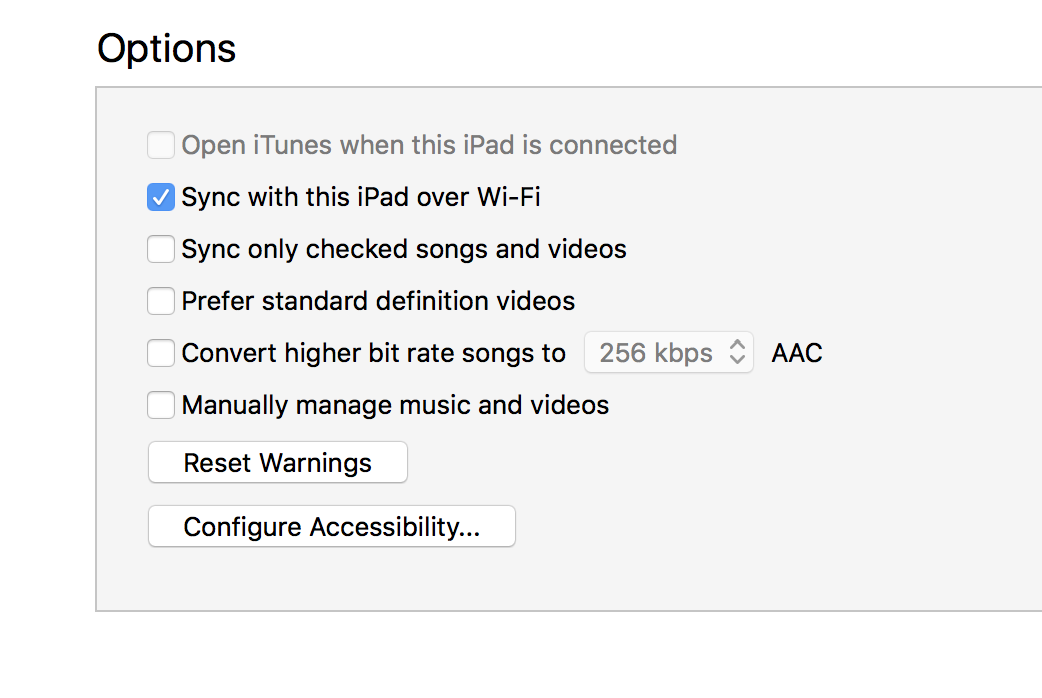Image resolution: width=1042 pixels, height=698 pixels.
Task: Click the 'Sync only checked songs and videos' text
Action: 403,249
